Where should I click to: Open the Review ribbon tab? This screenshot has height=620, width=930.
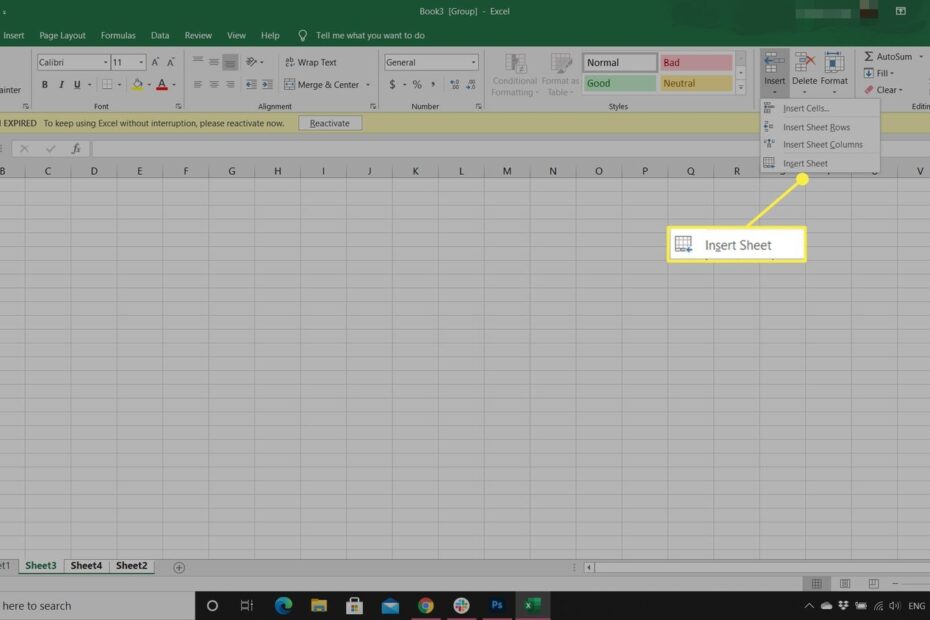198,36
